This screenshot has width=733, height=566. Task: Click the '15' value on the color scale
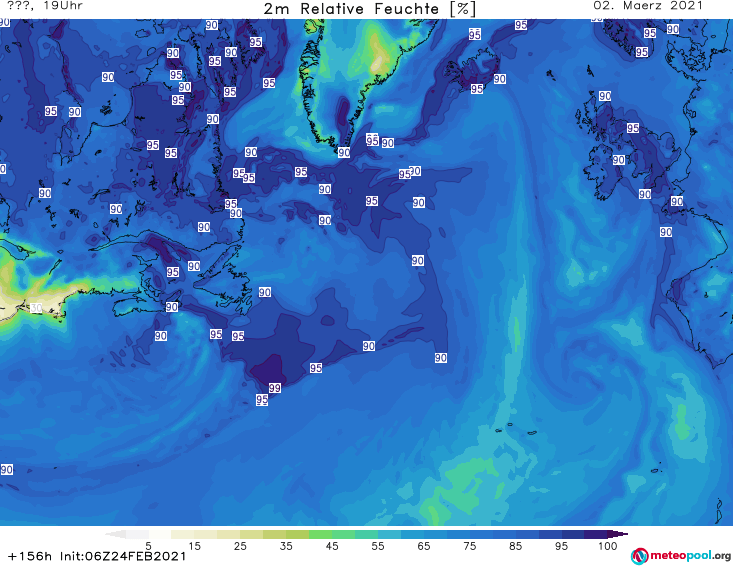[x=194, y=545]
